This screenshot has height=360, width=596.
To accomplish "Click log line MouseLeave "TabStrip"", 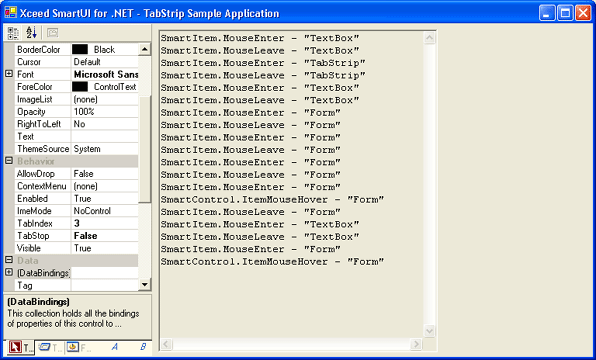I will (x=263, y=75).
